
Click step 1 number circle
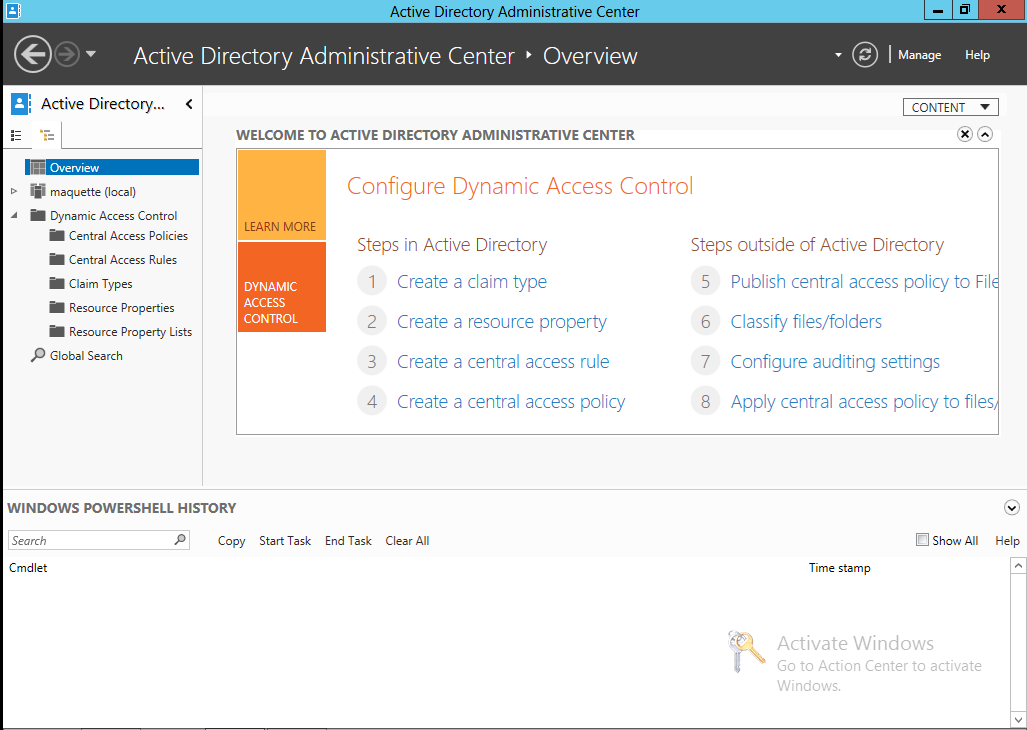(x=372, y=282)
